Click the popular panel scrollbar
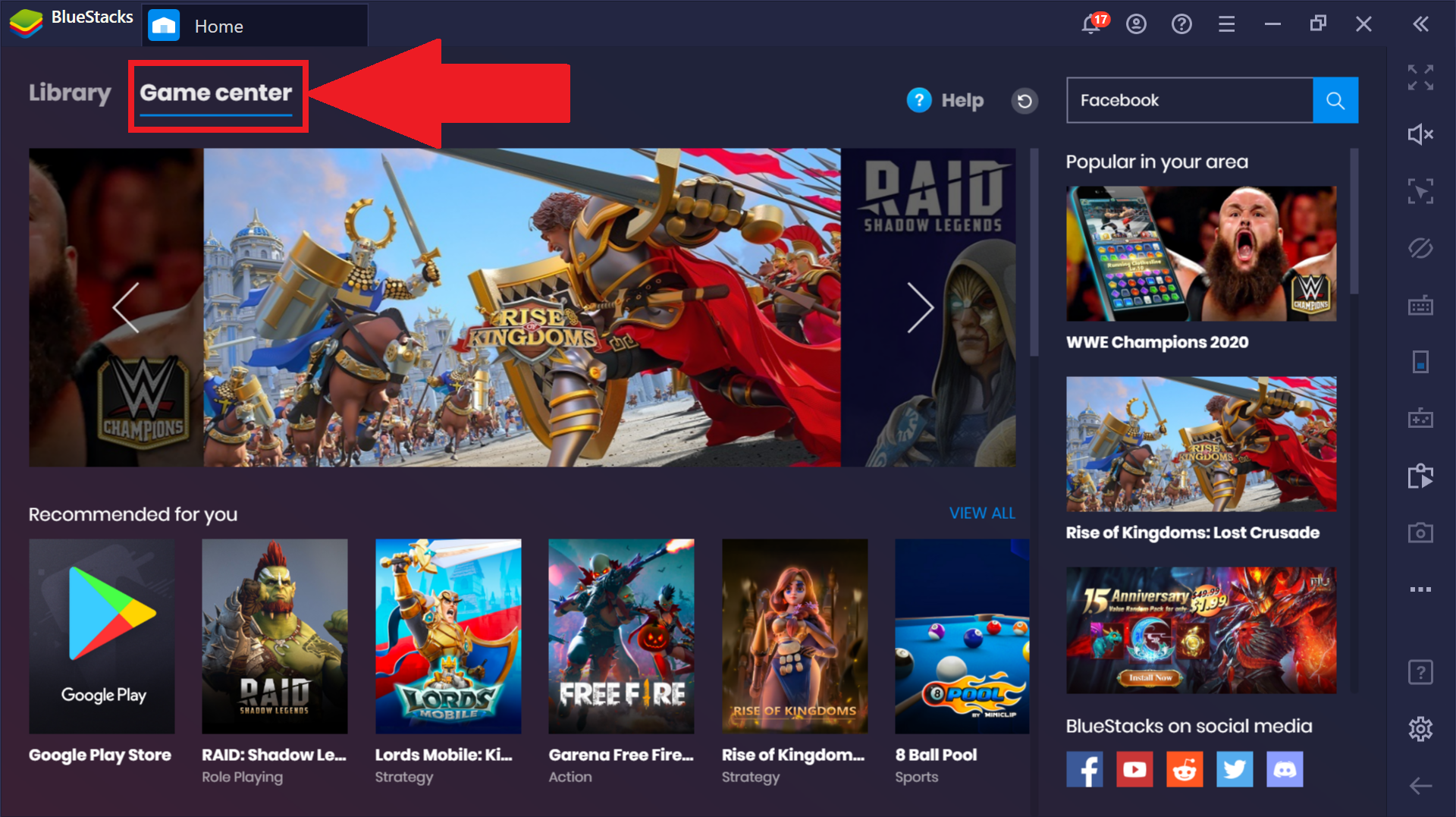This screenshot has height=817, width=1456. (x=1354, y=222)
